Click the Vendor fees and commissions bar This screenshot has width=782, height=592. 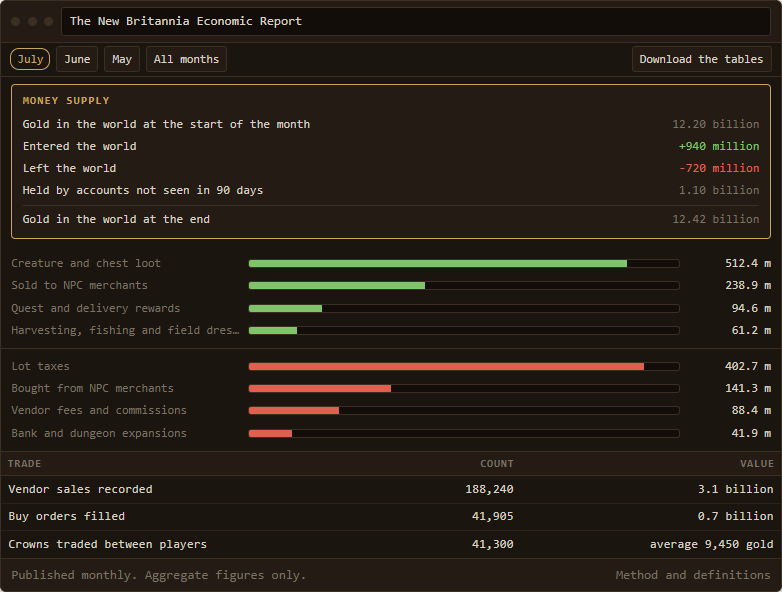coord(464,410)
